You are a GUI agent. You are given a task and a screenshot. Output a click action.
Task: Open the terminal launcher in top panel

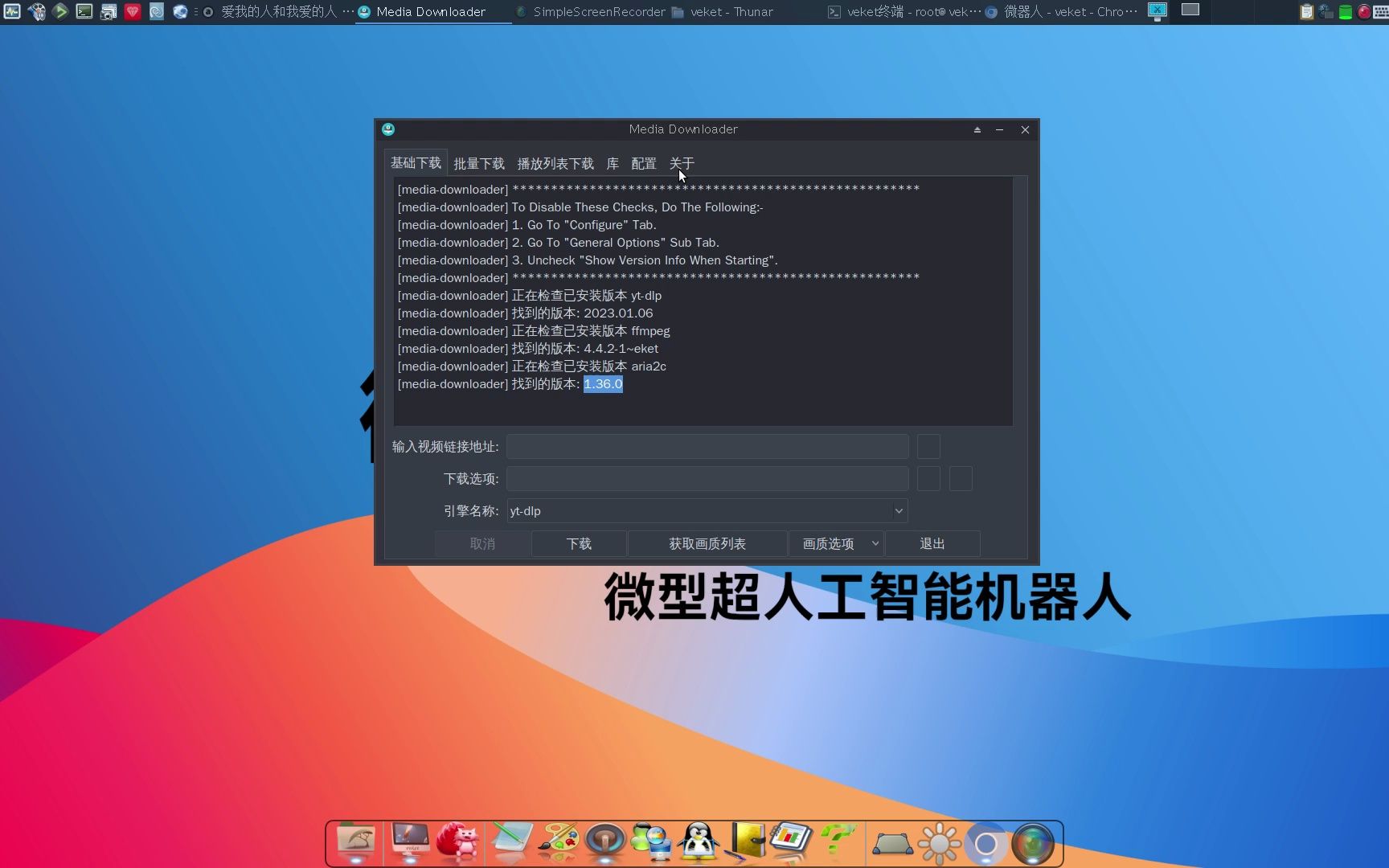(x=84, y=11)
